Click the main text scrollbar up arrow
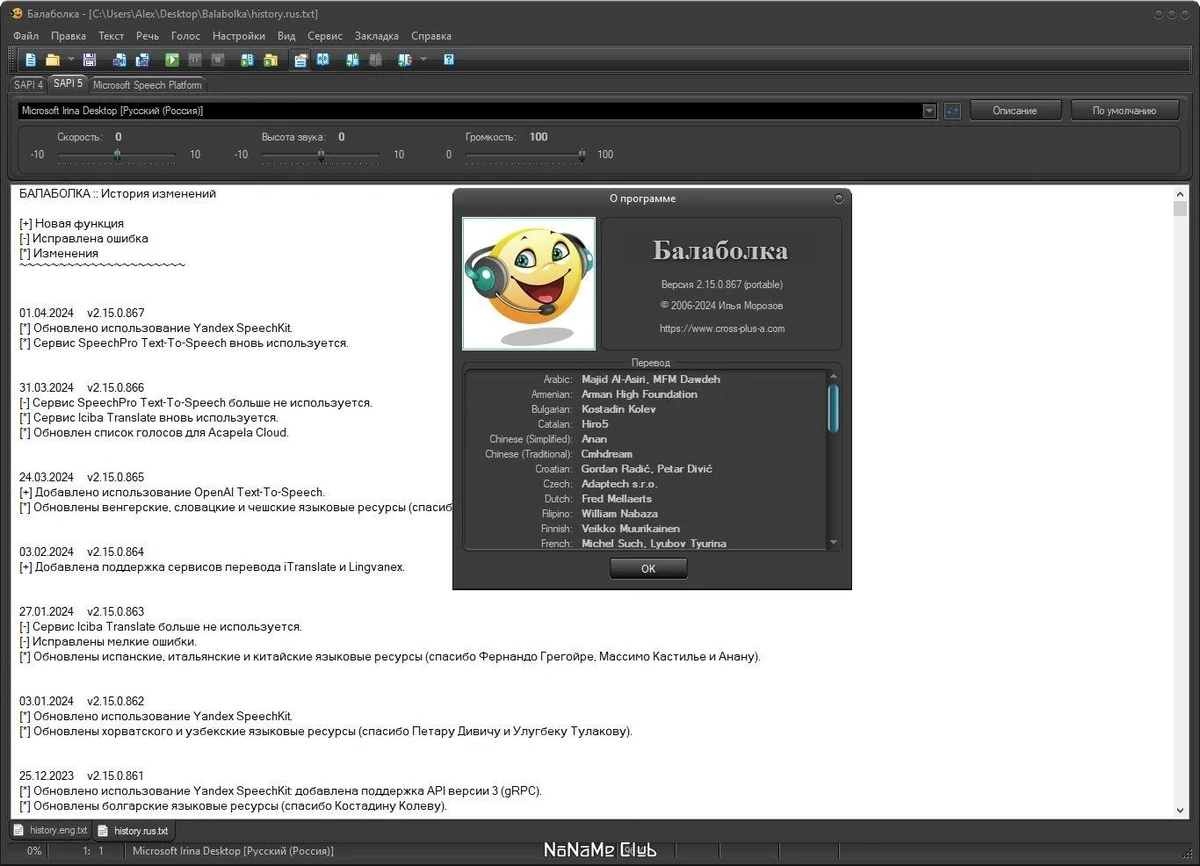Image resolution: width=1200 pixels, height=866 pixels. (x=1180, y=193)
